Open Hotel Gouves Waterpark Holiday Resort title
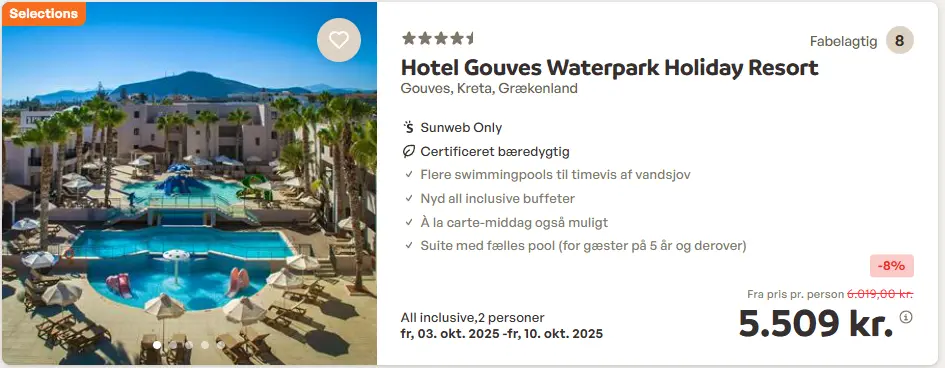945x368 pixels. point(610,67)
